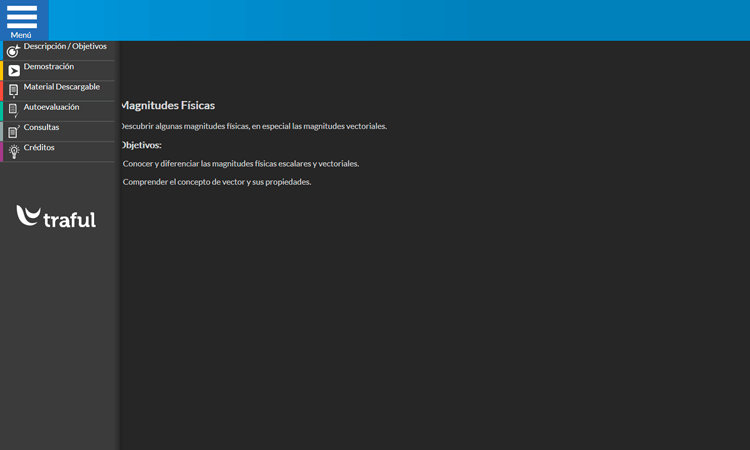Image resolution: width=750 pixels, height=450 pixels.
Task: Click the document icon for Material Descargable
Action: [x=13, y=91]
